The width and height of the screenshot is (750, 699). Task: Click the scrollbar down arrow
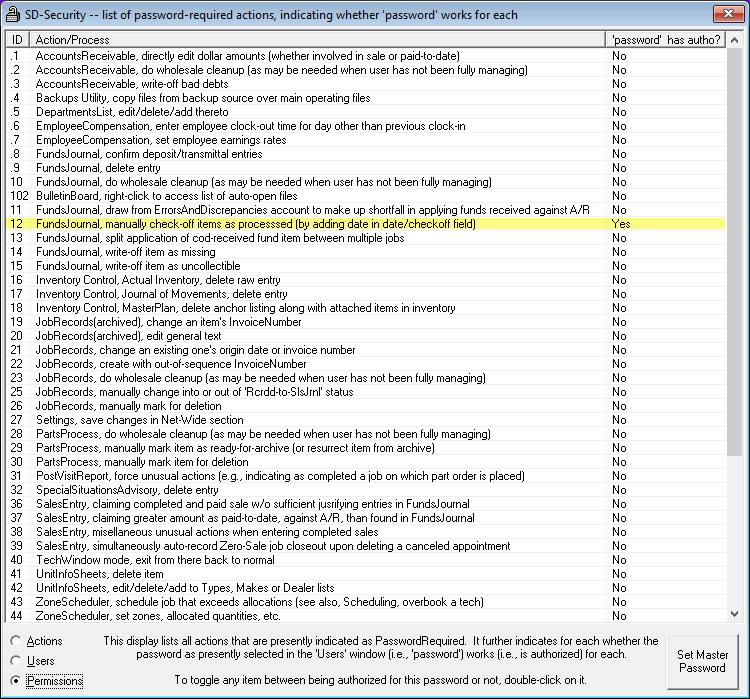point(740,613)
